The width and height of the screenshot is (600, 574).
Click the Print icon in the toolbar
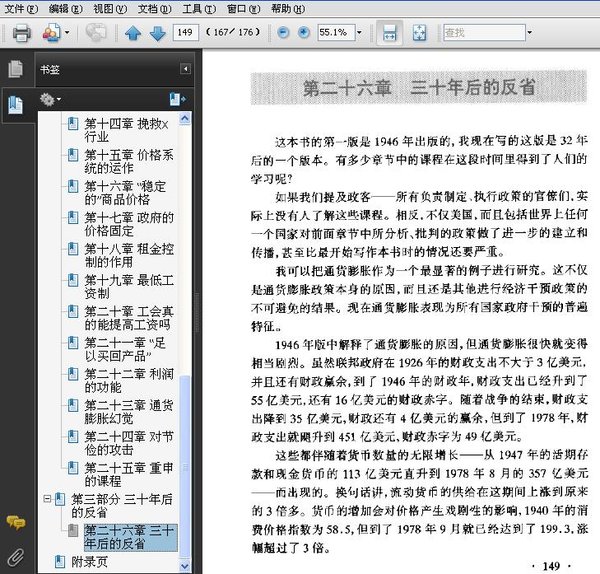[x=20, y=33]
